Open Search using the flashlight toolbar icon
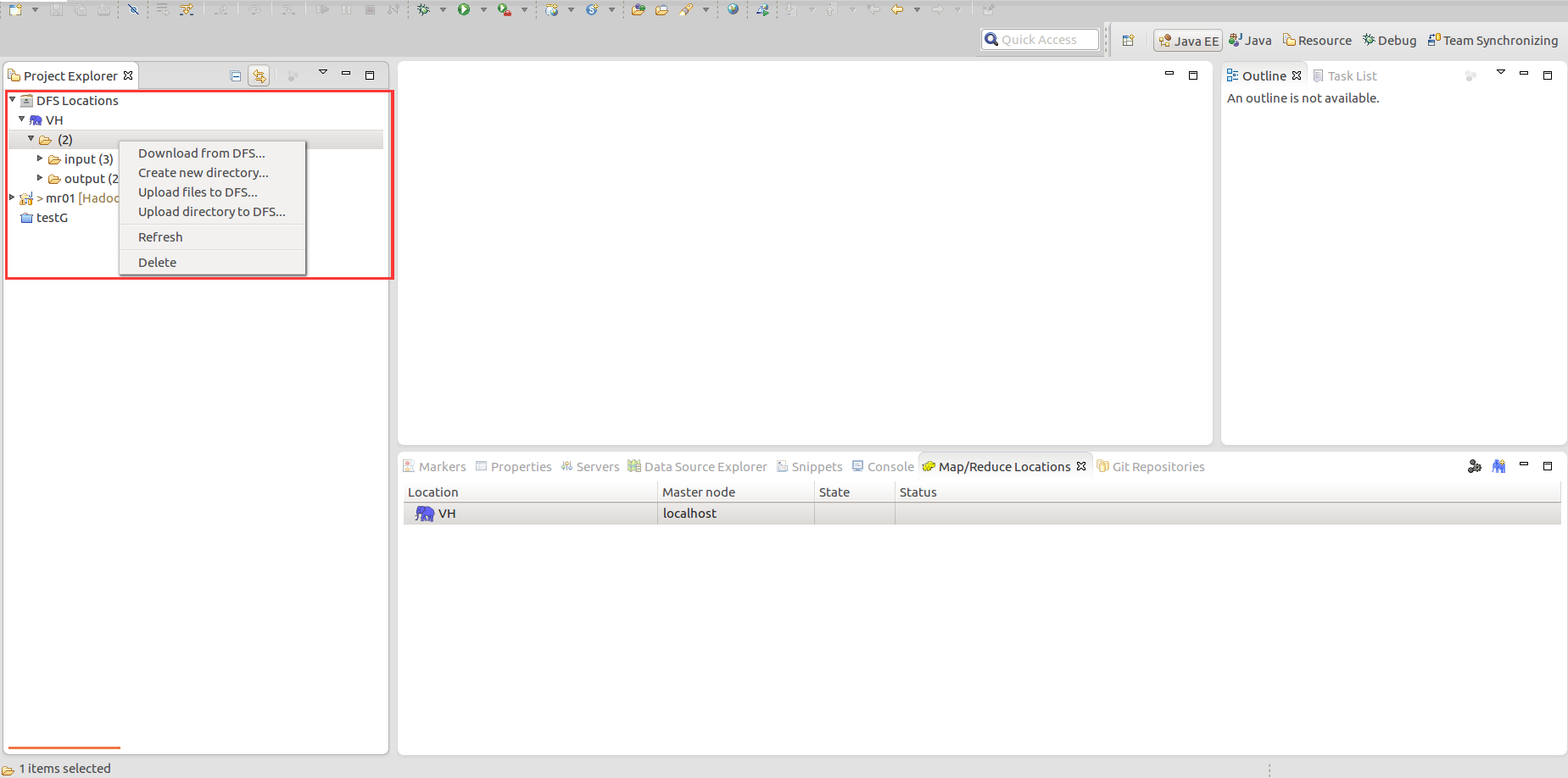1568x778 pixels. 685,9
